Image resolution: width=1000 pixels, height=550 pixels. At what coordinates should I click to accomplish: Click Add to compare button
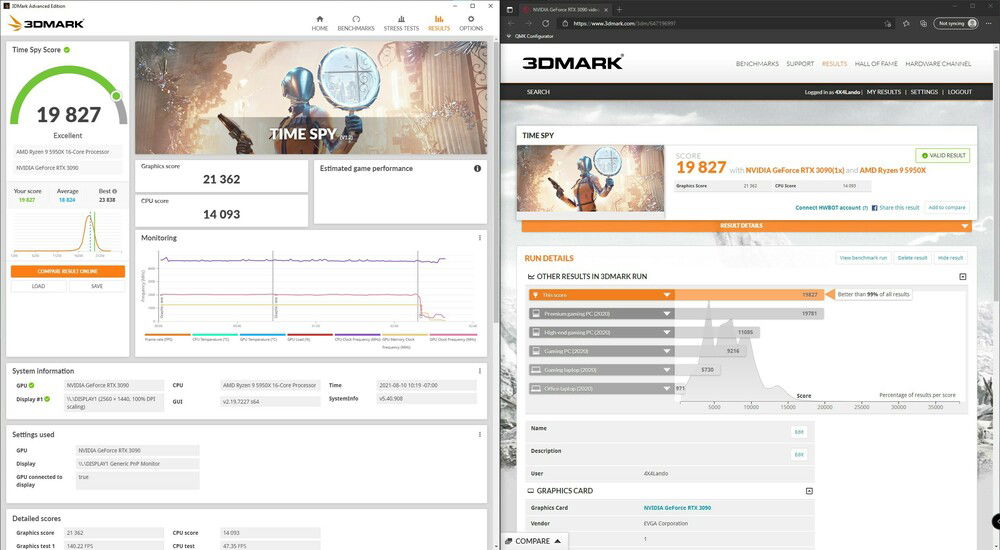(946, 207)
